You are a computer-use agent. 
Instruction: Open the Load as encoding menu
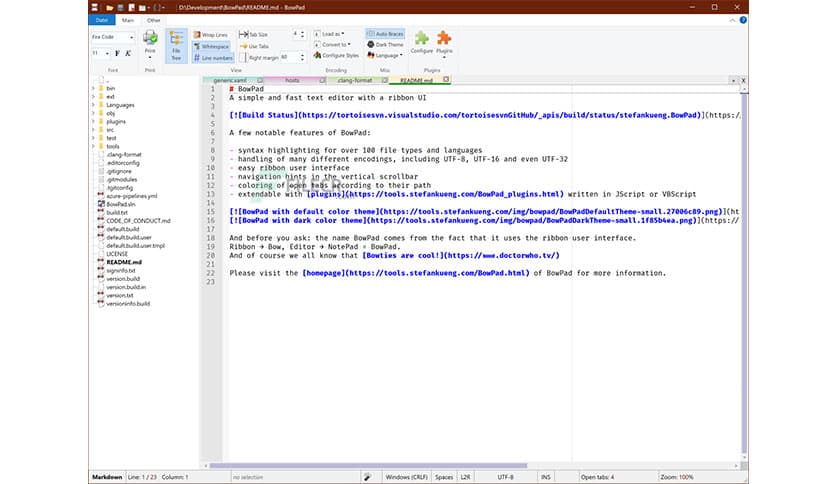tap(332, 33)
